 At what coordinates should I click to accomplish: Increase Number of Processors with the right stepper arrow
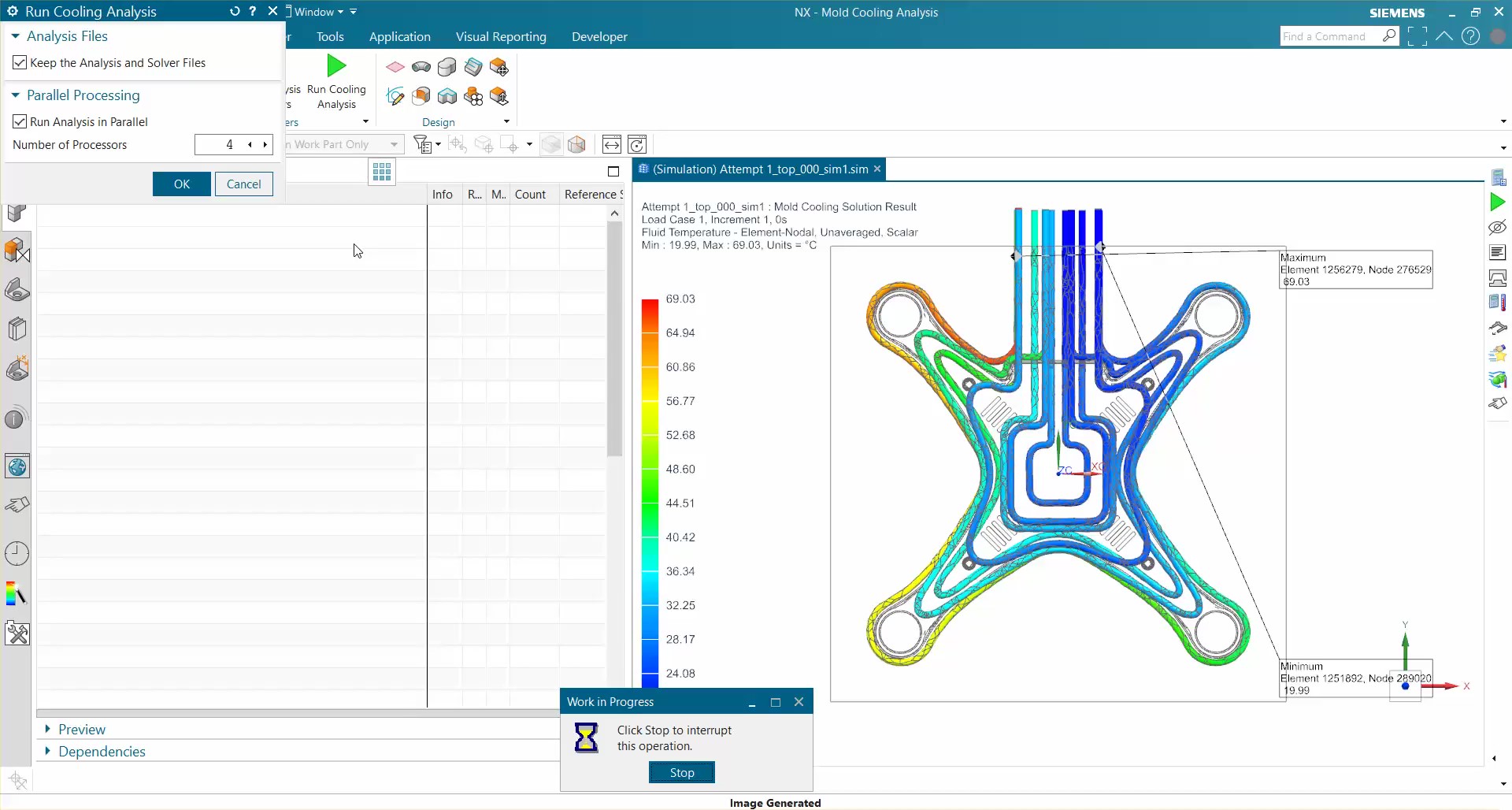tap(265, 144)
